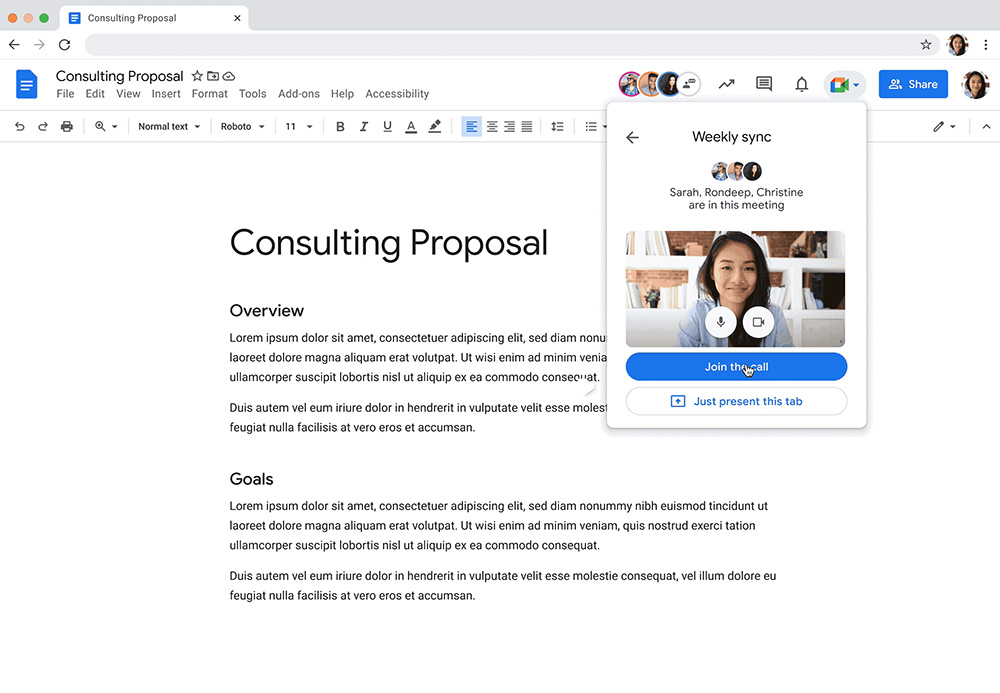Open line spacing options
The height and width of the screenshot is (693, 1000).
(x=557, y=126)
